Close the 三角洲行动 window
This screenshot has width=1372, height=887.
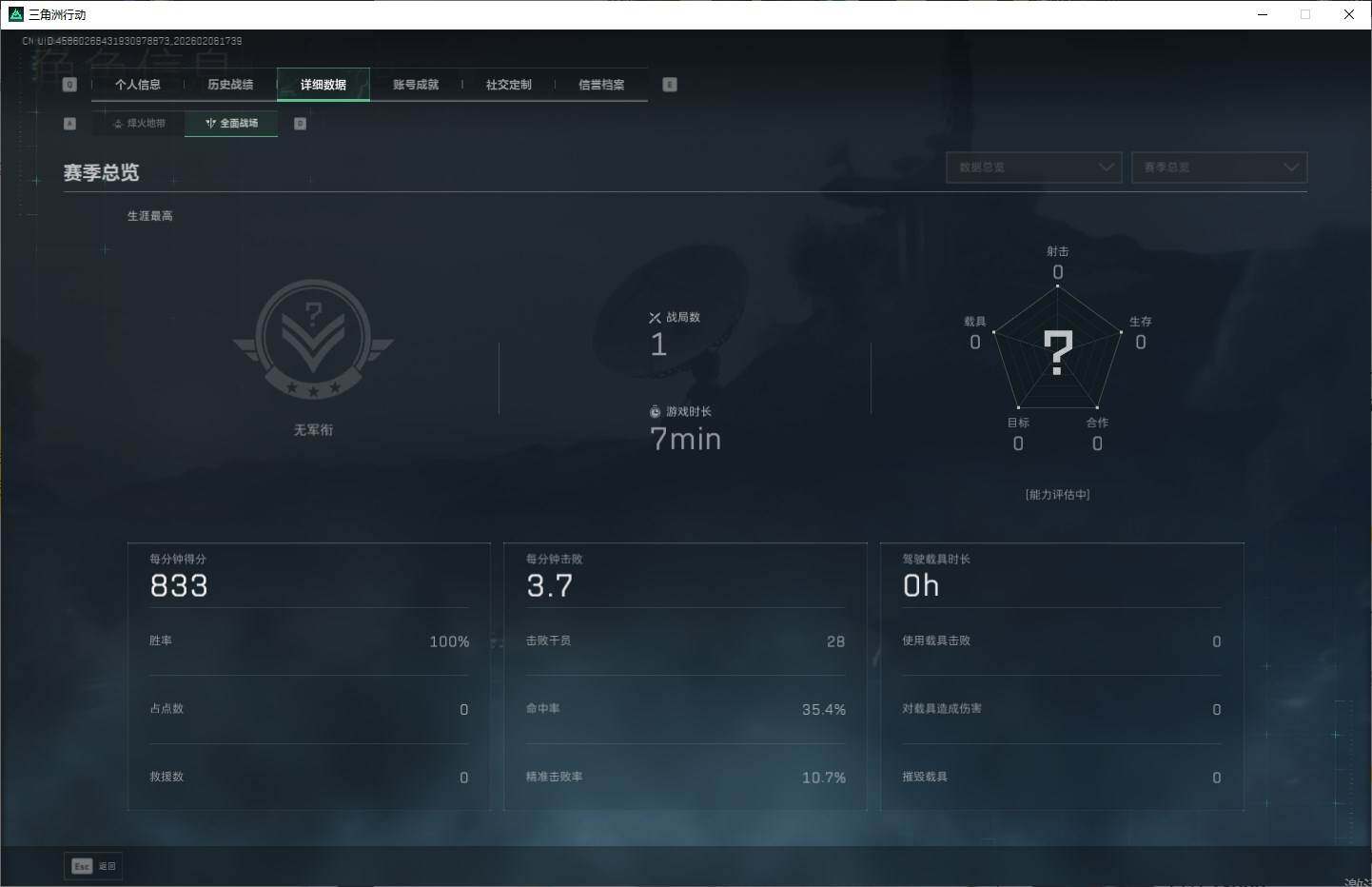click(1349, 14)
